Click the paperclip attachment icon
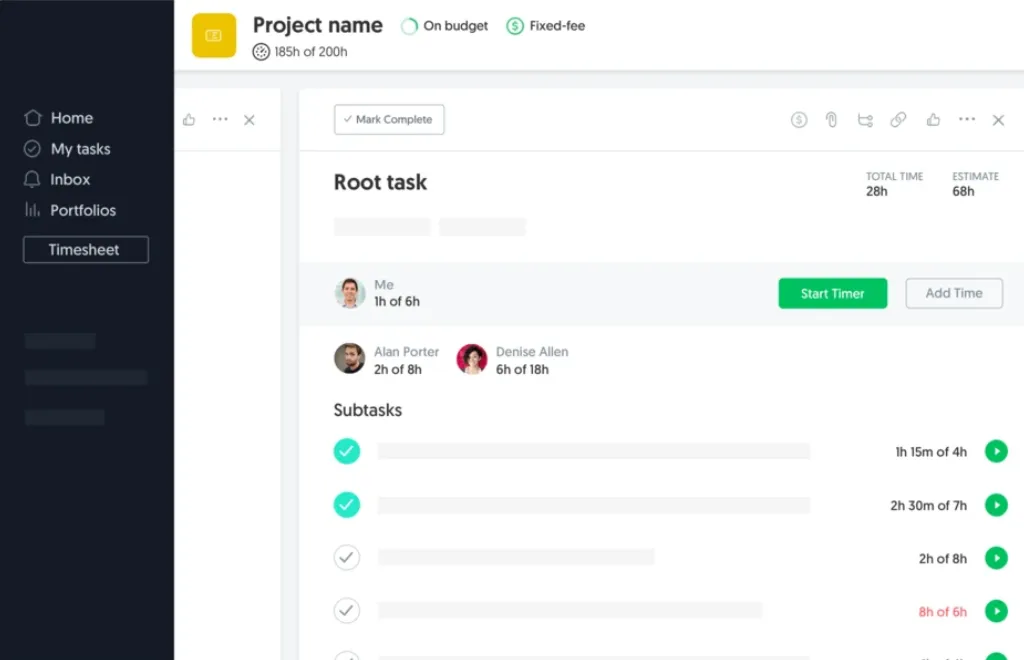This screenshot has width=1024, height=660. (x=831, y=120)
